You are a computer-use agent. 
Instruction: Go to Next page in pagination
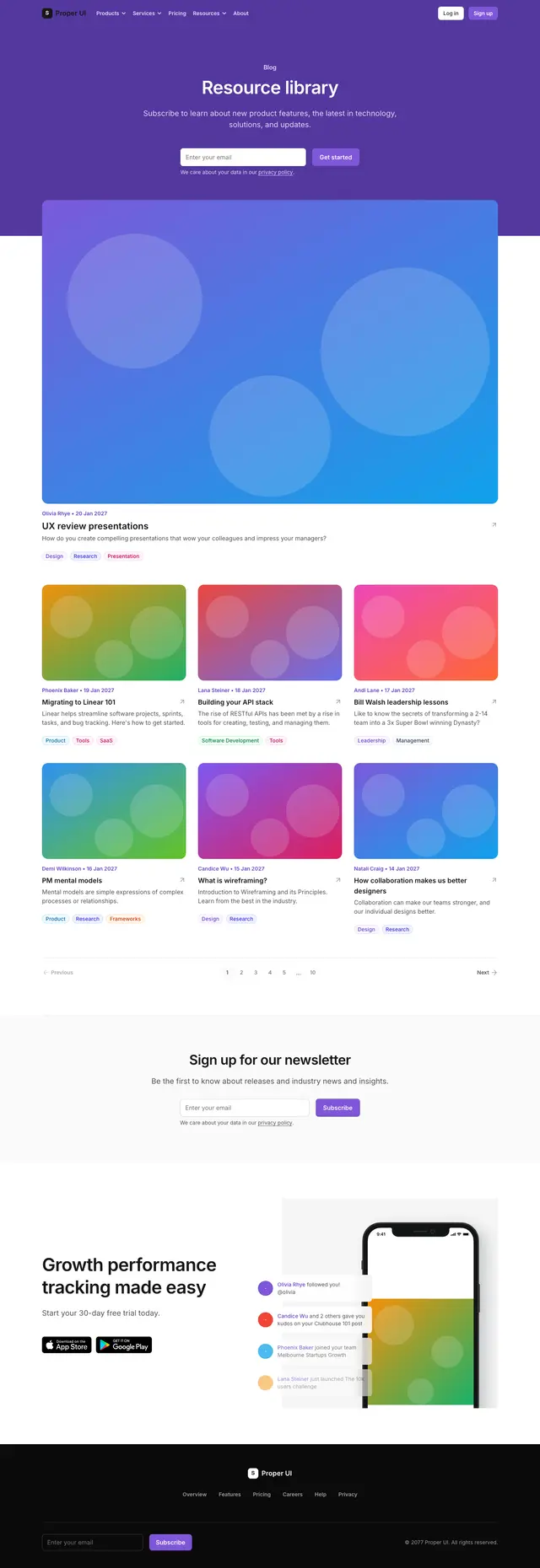coord(487,973)
